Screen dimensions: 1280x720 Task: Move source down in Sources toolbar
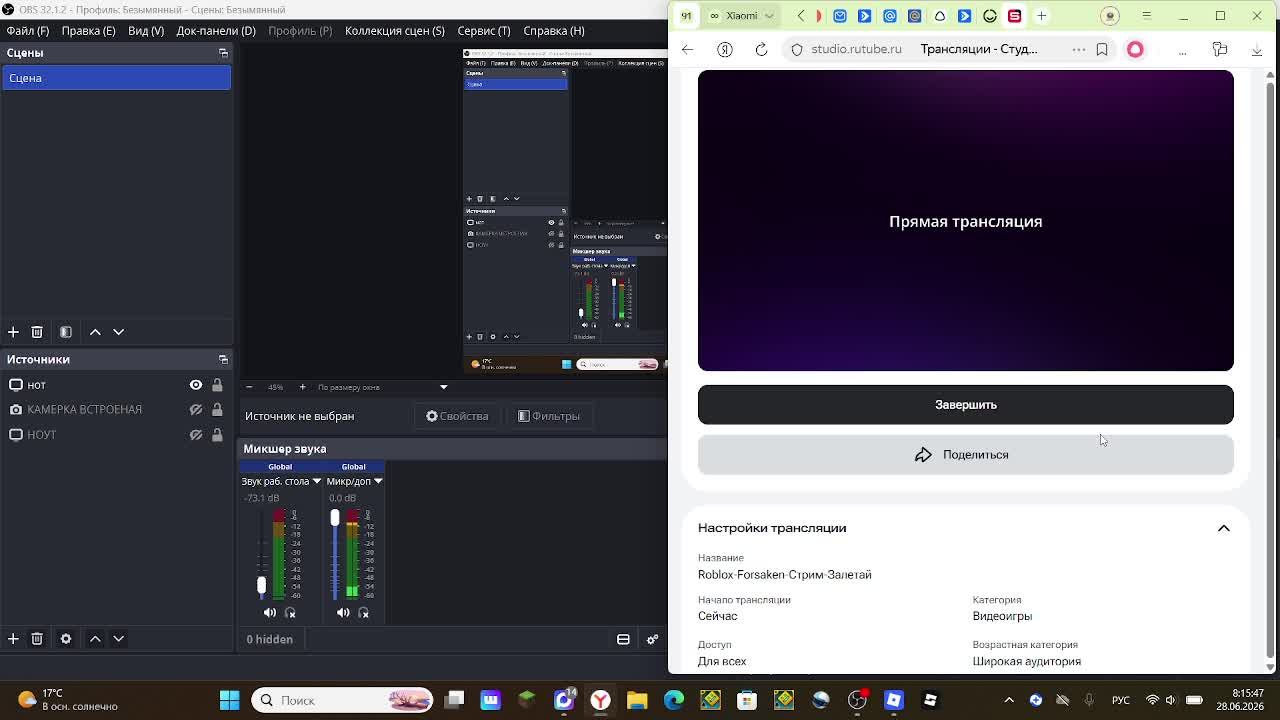tap(118, 639)
